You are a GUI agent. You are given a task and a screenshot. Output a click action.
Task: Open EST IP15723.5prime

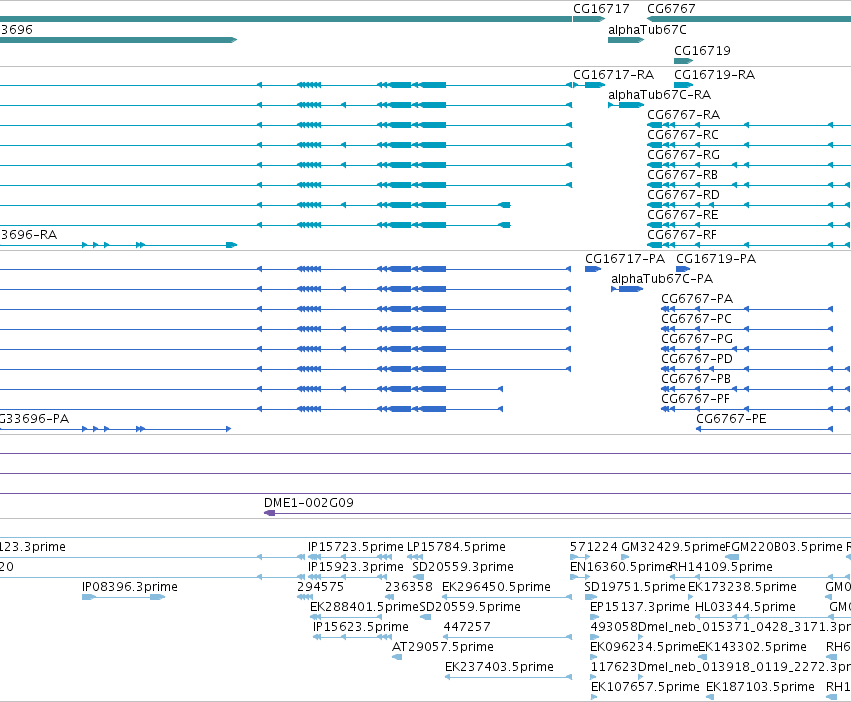click(x=355, y=547)
